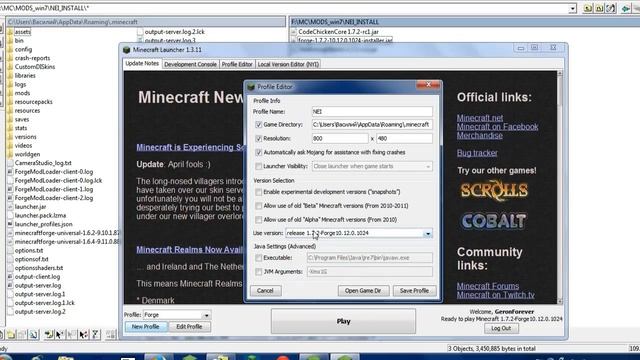640x360 pixels.
Task: Click the folder icon beside libraries
Action: point(10,76)
